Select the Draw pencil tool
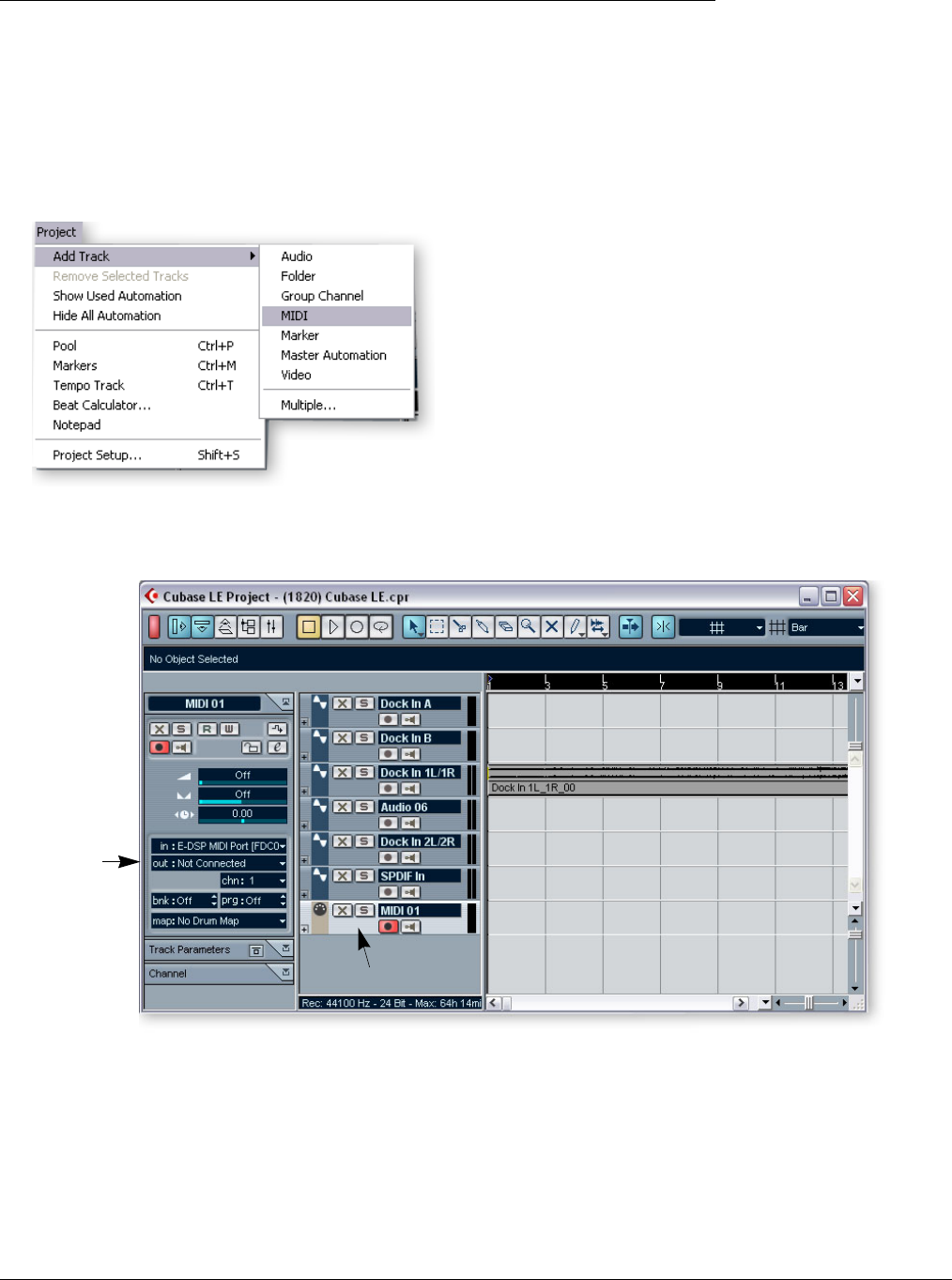 pos(575,627)
